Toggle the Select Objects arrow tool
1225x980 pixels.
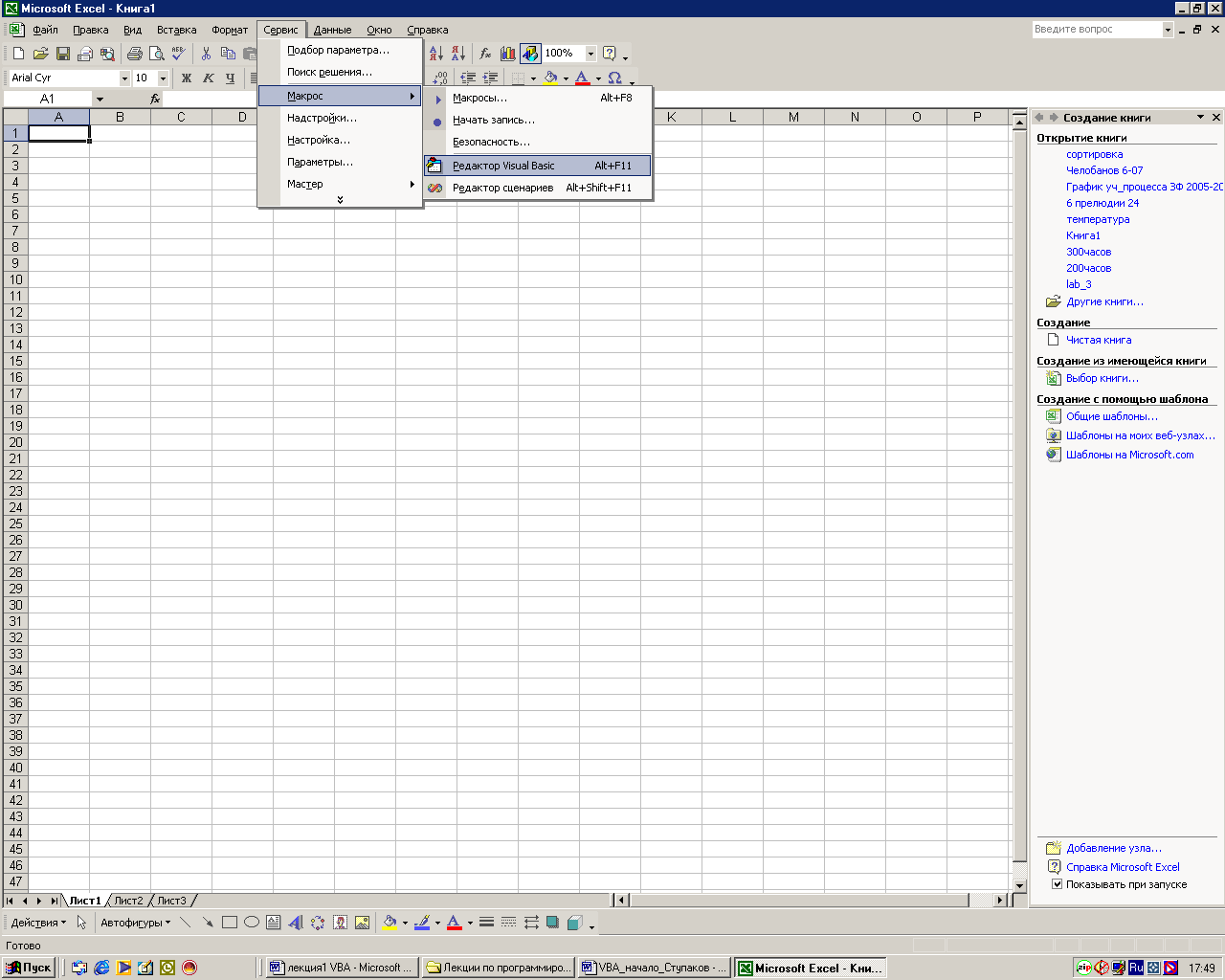(82, 923)
